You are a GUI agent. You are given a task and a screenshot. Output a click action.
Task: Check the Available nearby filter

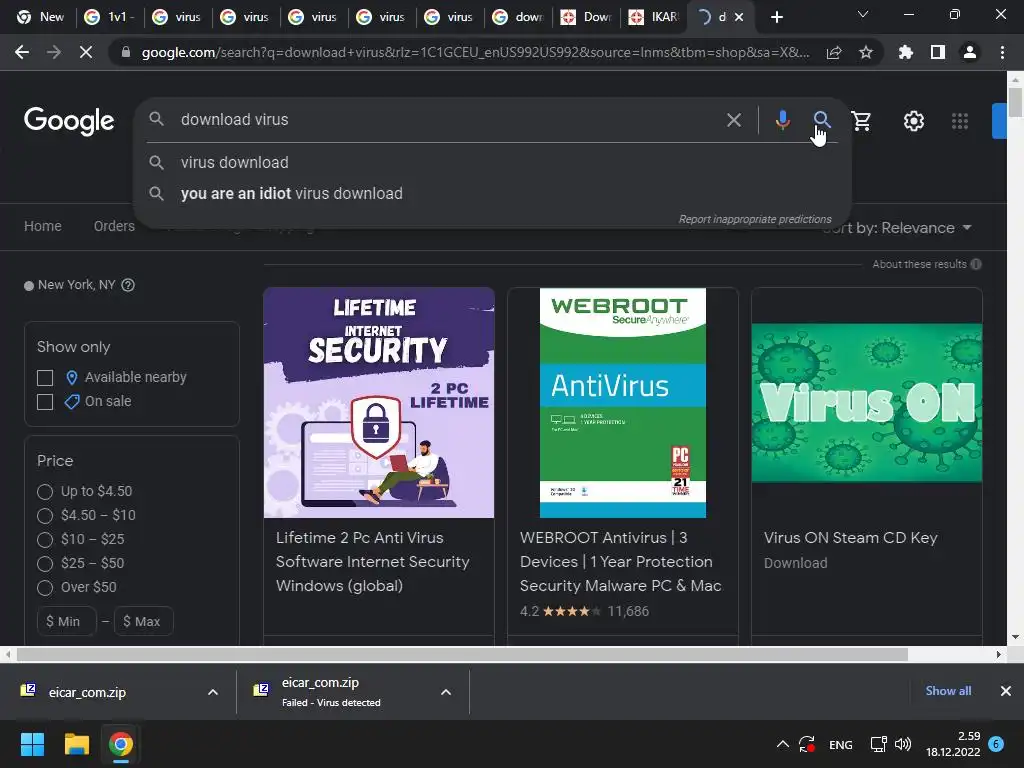(x=45, y=378)
